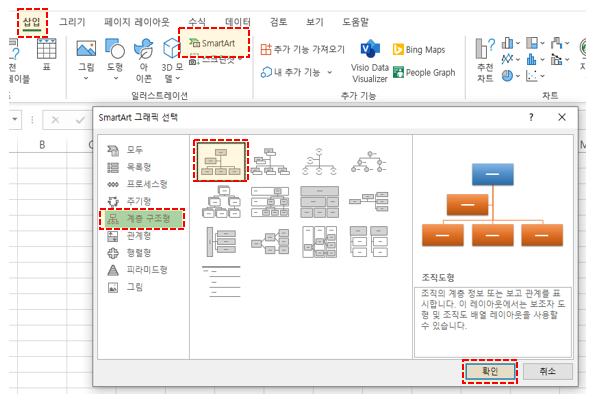The height and width of the screenshot is (398, 596).
Task: Click the Bing Maps add-in
Action: pos(419,49)
